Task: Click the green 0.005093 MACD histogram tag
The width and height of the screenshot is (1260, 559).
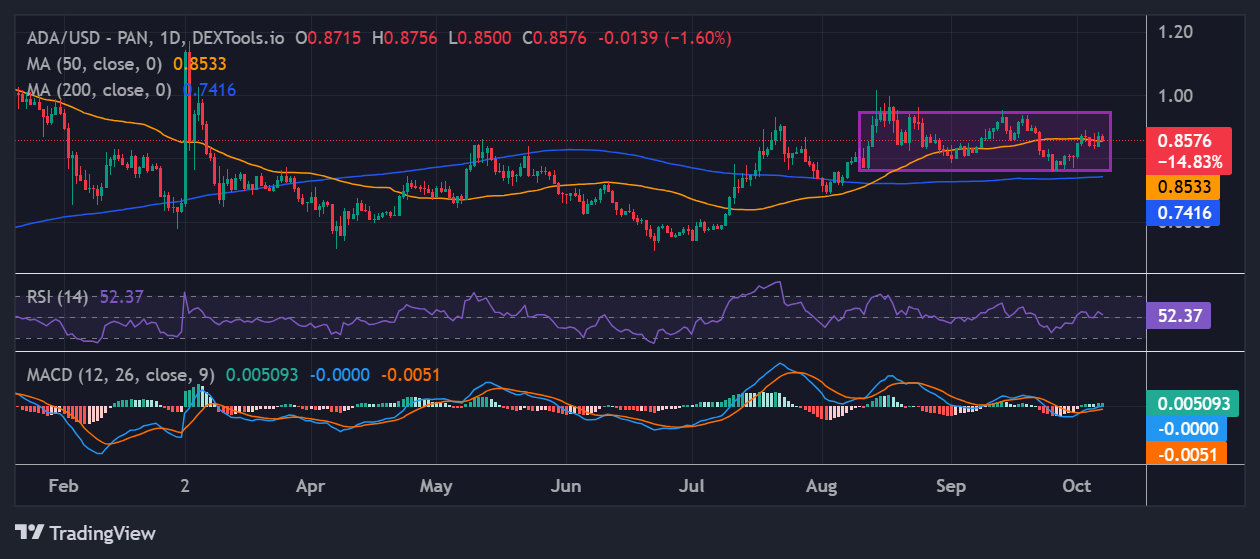Action: 1192,404
